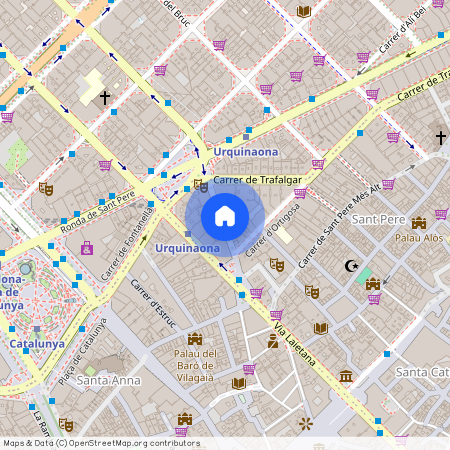Click the fountain in Plaça de Catalunya gardens
The height and width of the screenshot is (450, 450).
click(x=25, y=269)
